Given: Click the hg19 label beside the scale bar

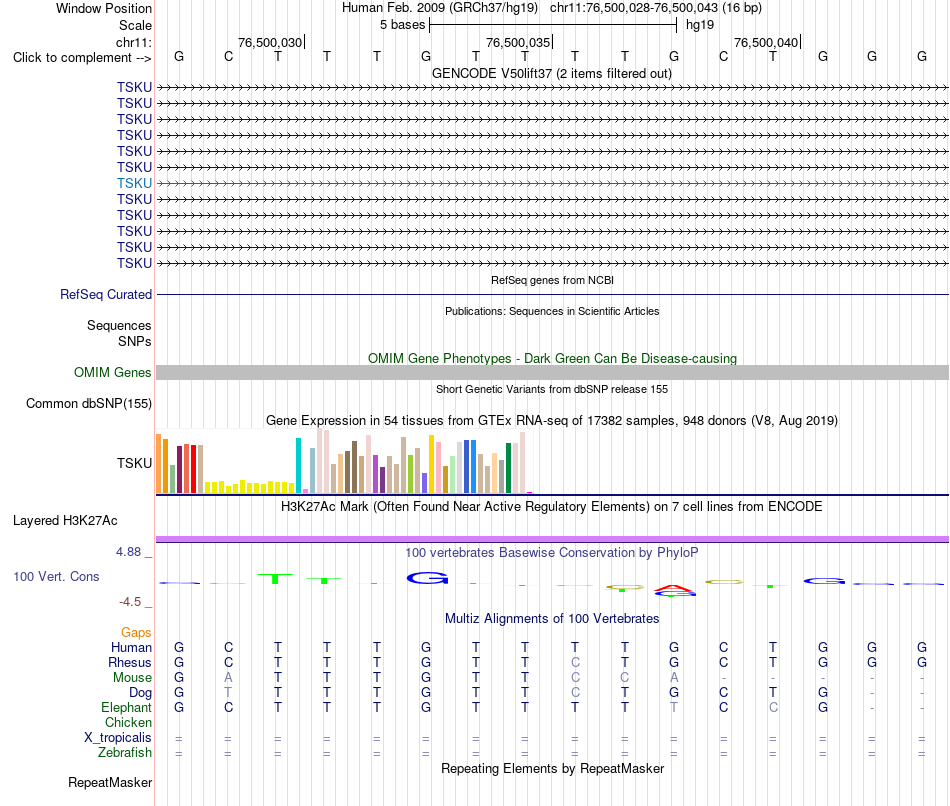Looking at the screenshot, I should pos(700,25).
